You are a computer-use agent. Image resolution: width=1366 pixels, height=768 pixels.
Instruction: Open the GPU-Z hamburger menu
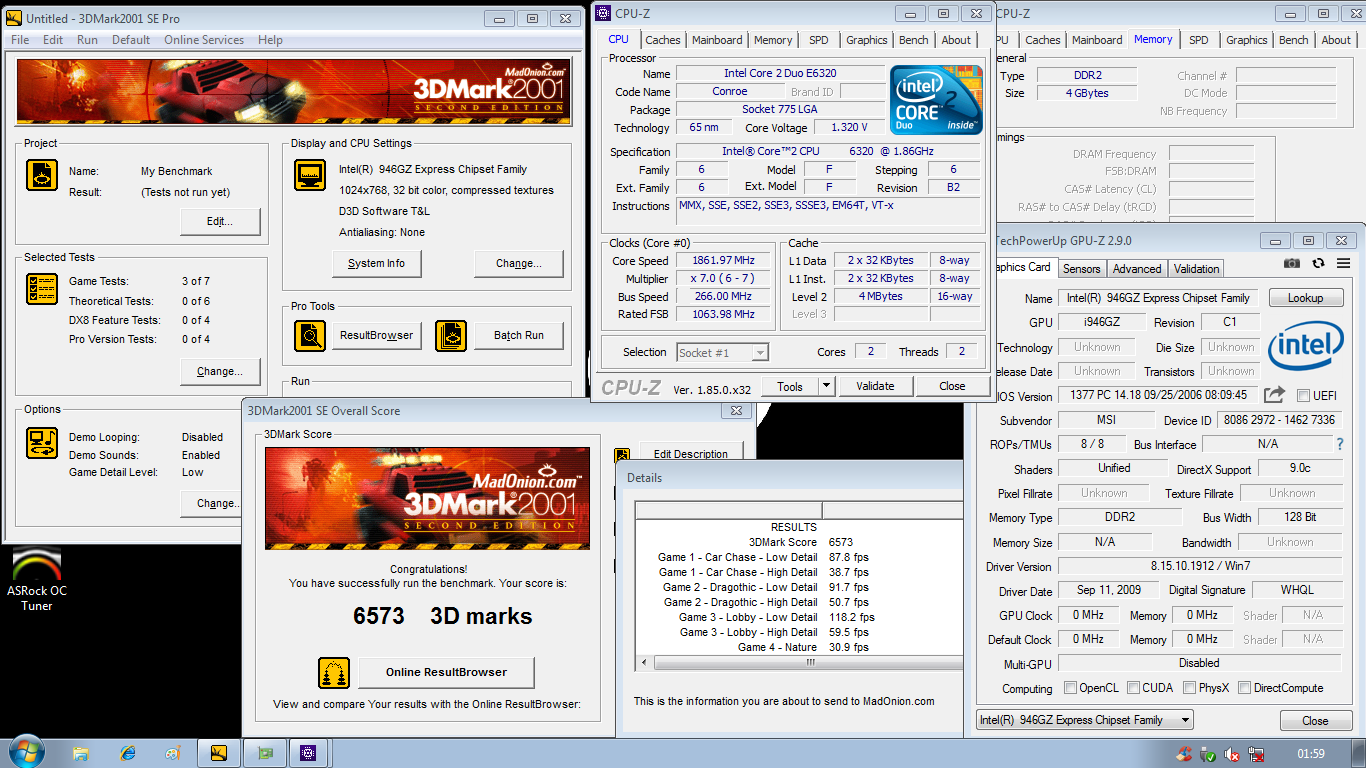(x=1344, y=263)
